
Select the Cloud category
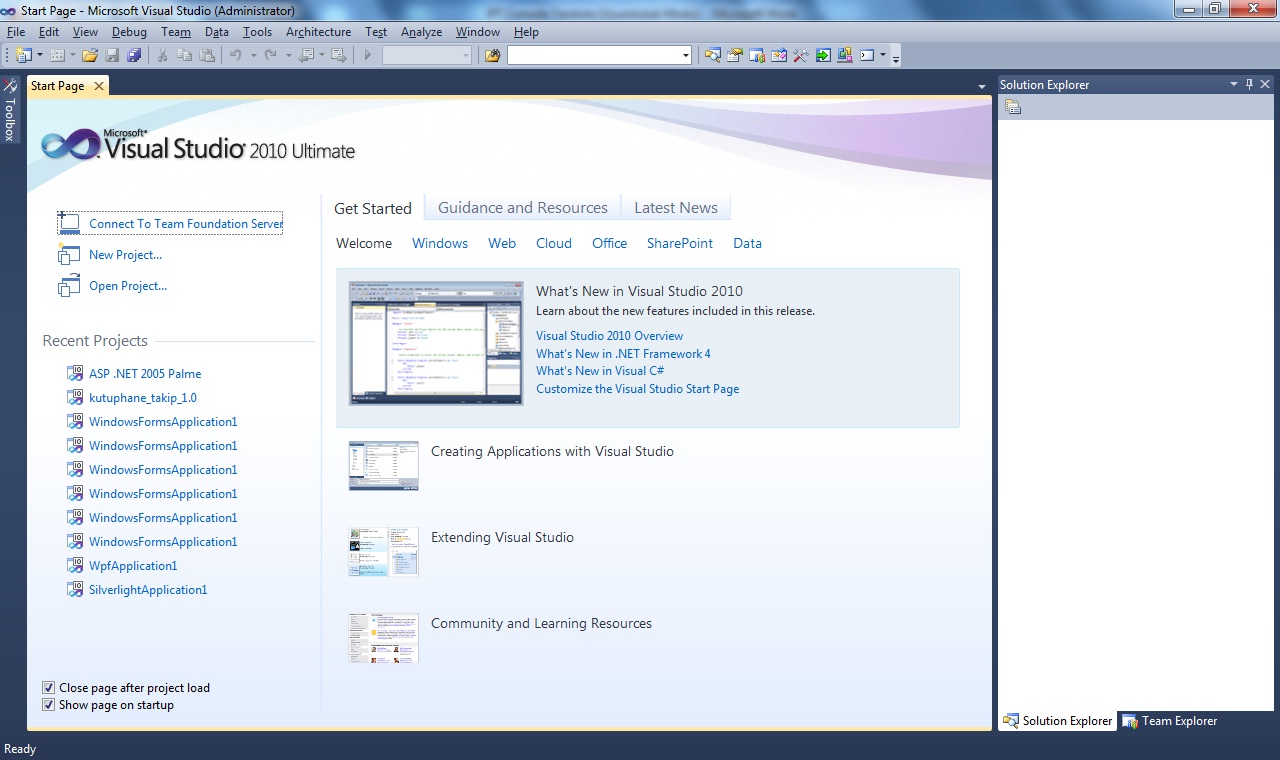[554, 243]
